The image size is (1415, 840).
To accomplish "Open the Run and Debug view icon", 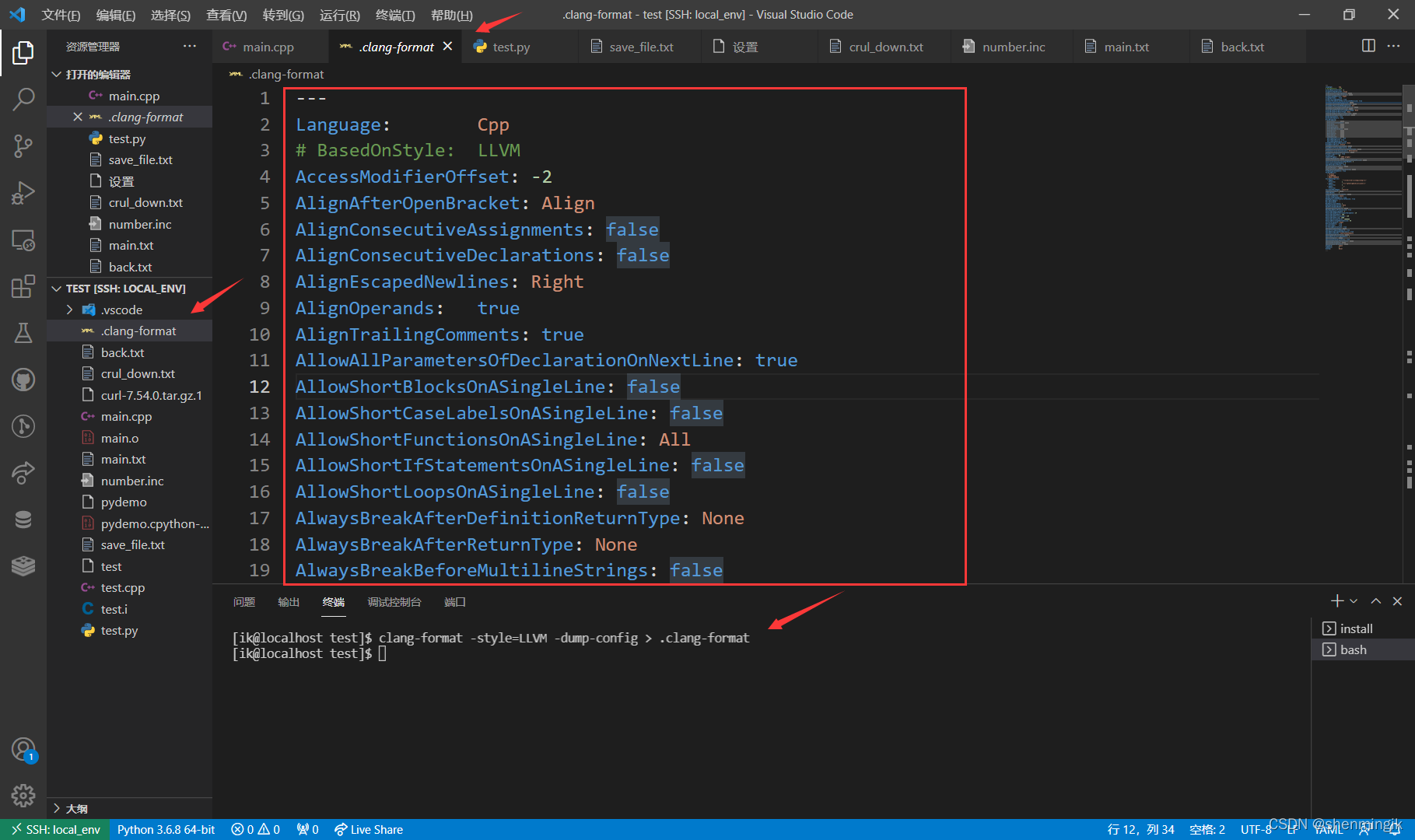I will tap(23, 193).
